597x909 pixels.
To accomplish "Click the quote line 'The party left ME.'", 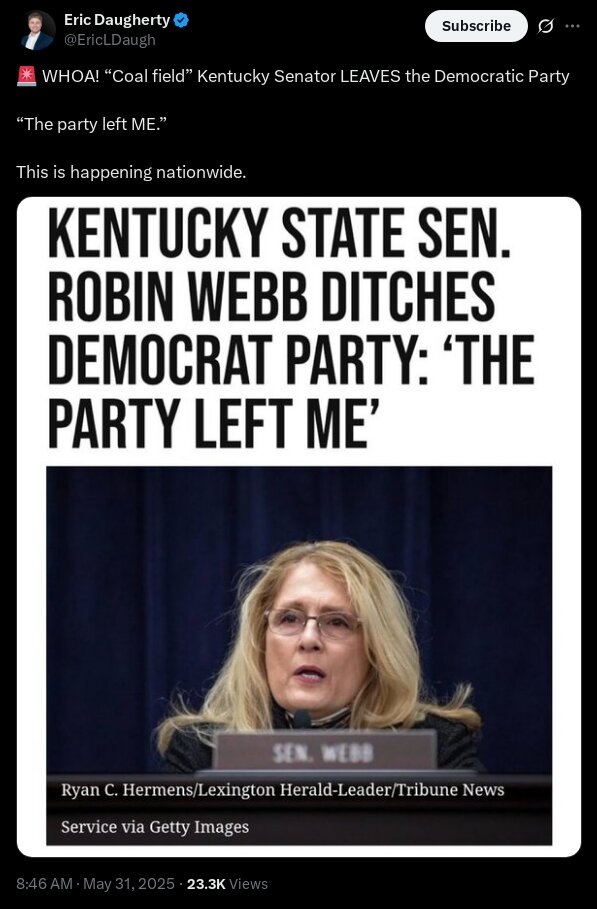I will click(88, 124).
